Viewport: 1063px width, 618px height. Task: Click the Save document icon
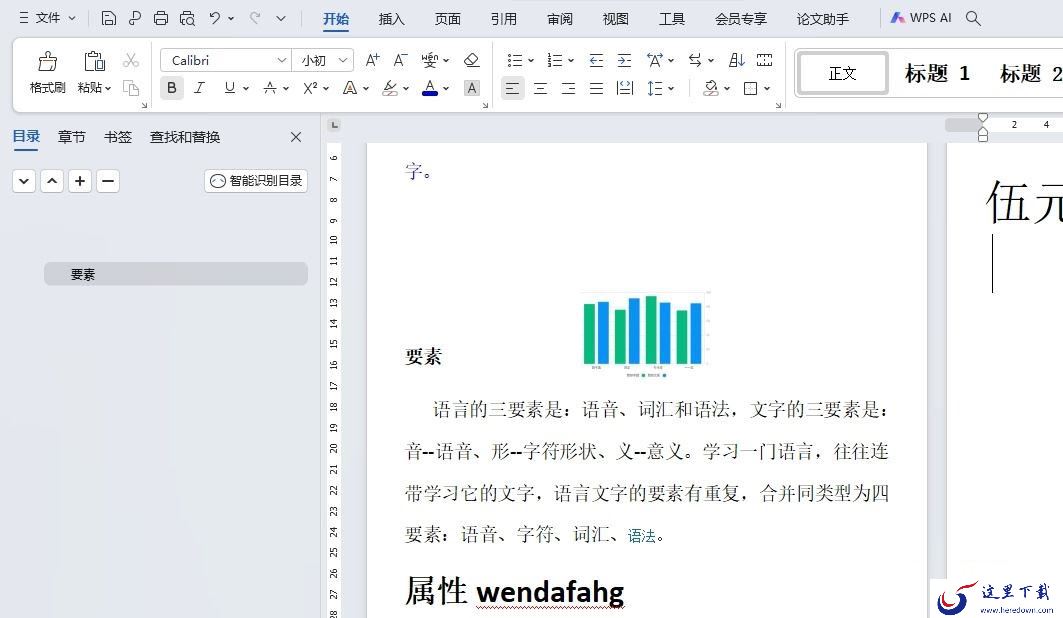(108, 18)
